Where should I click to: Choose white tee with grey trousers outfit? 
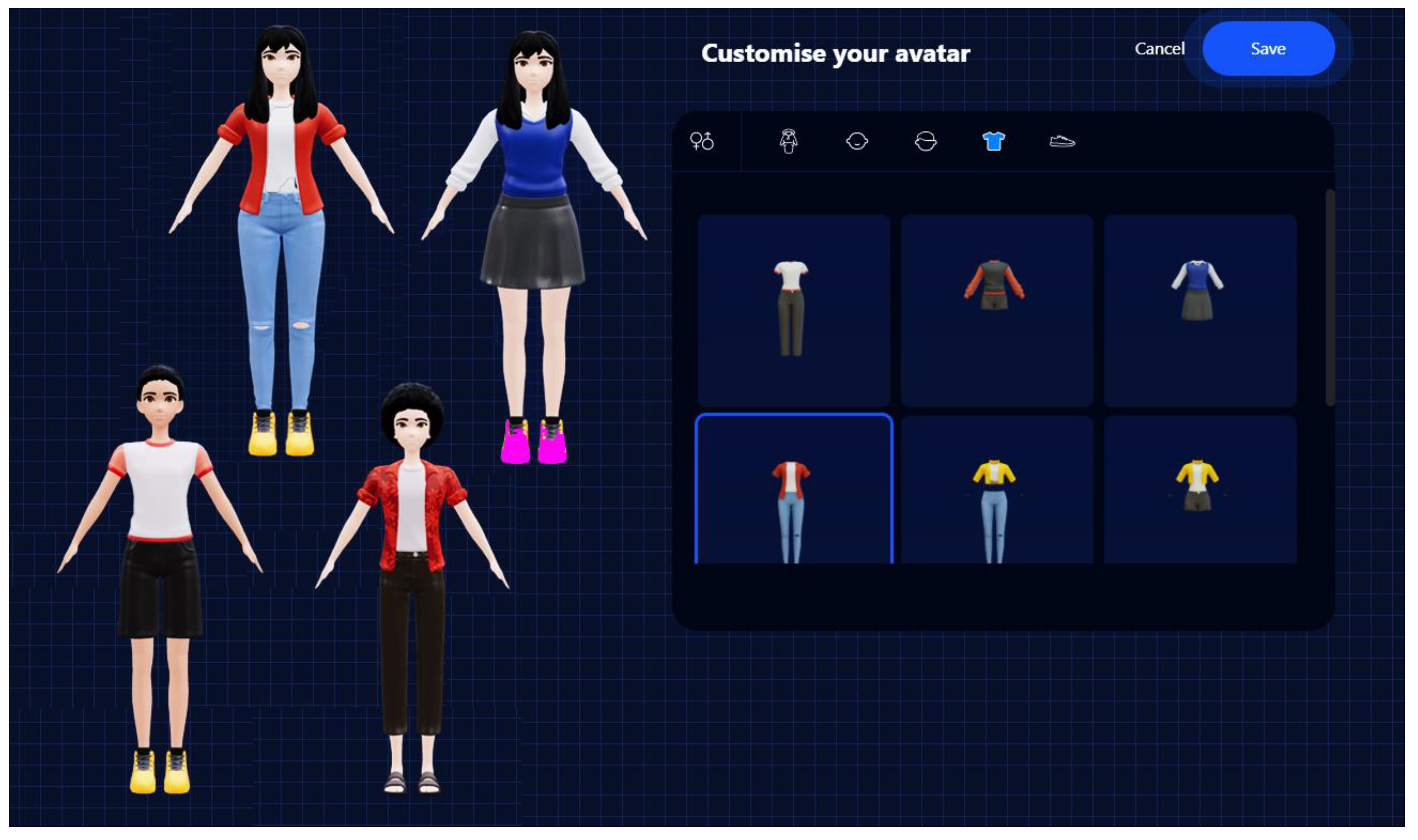point(794,311)
